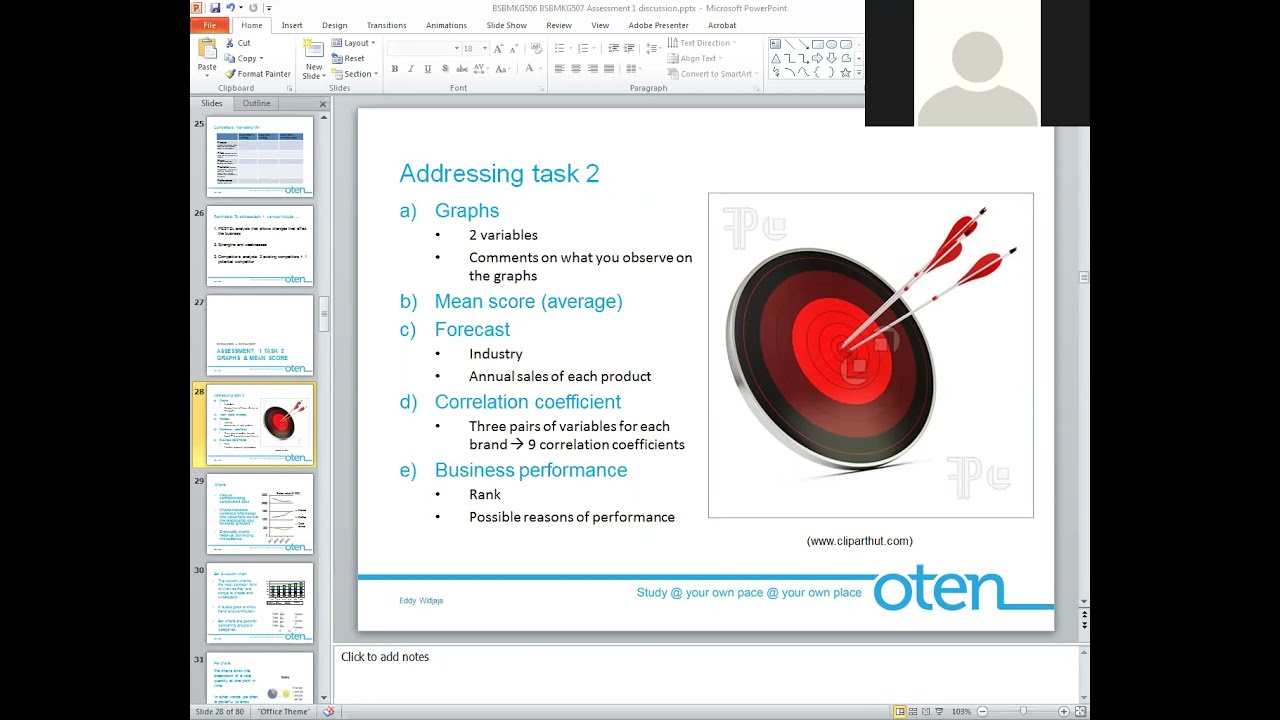Click the Save icon in quick access toolbar
The image size is (1280, 720).
[215, 8]
